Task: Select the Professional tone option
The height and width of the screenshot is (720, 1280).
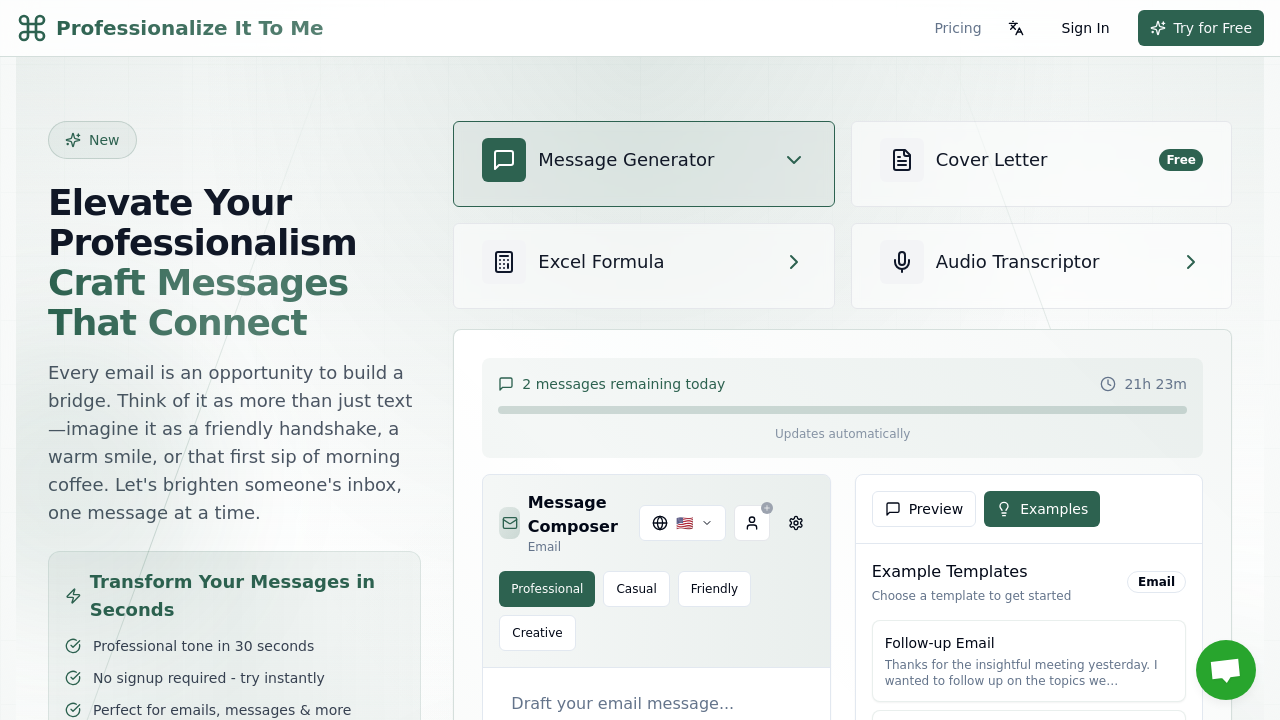Action: [x=547, y=589]
